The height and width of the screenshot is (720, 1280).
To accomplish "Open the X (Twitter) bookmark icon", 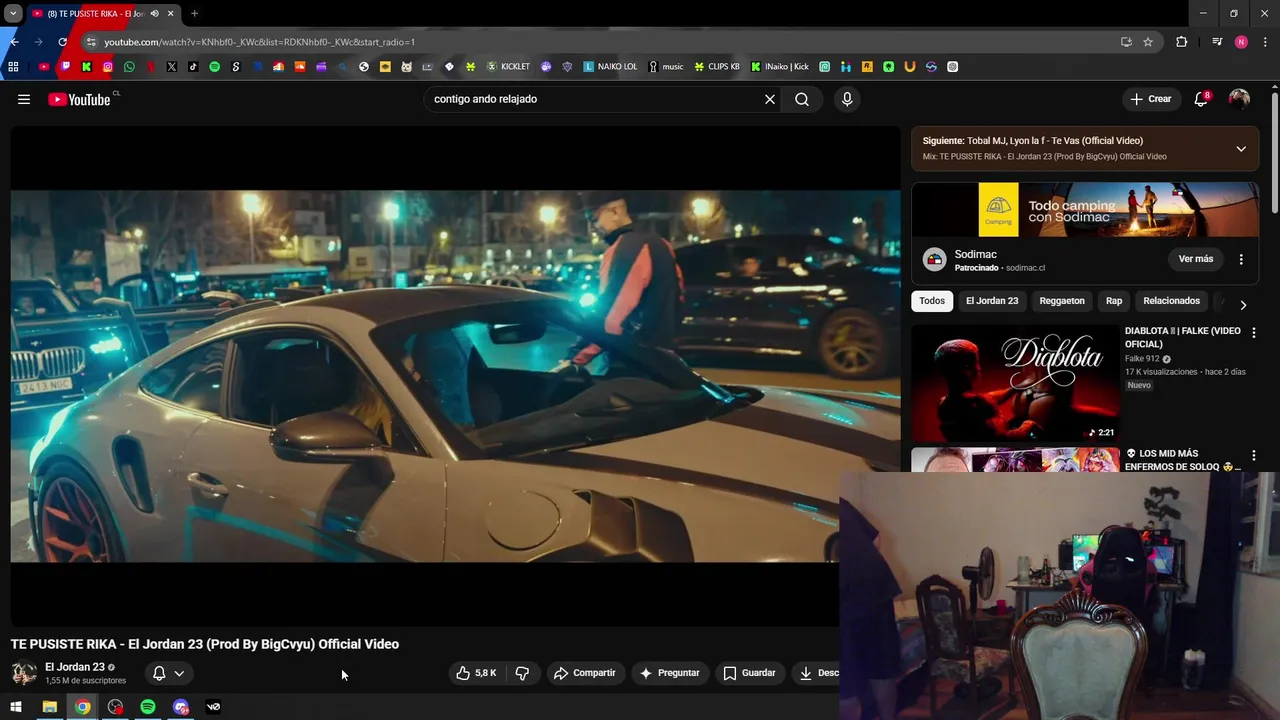I will coord(172,67).
